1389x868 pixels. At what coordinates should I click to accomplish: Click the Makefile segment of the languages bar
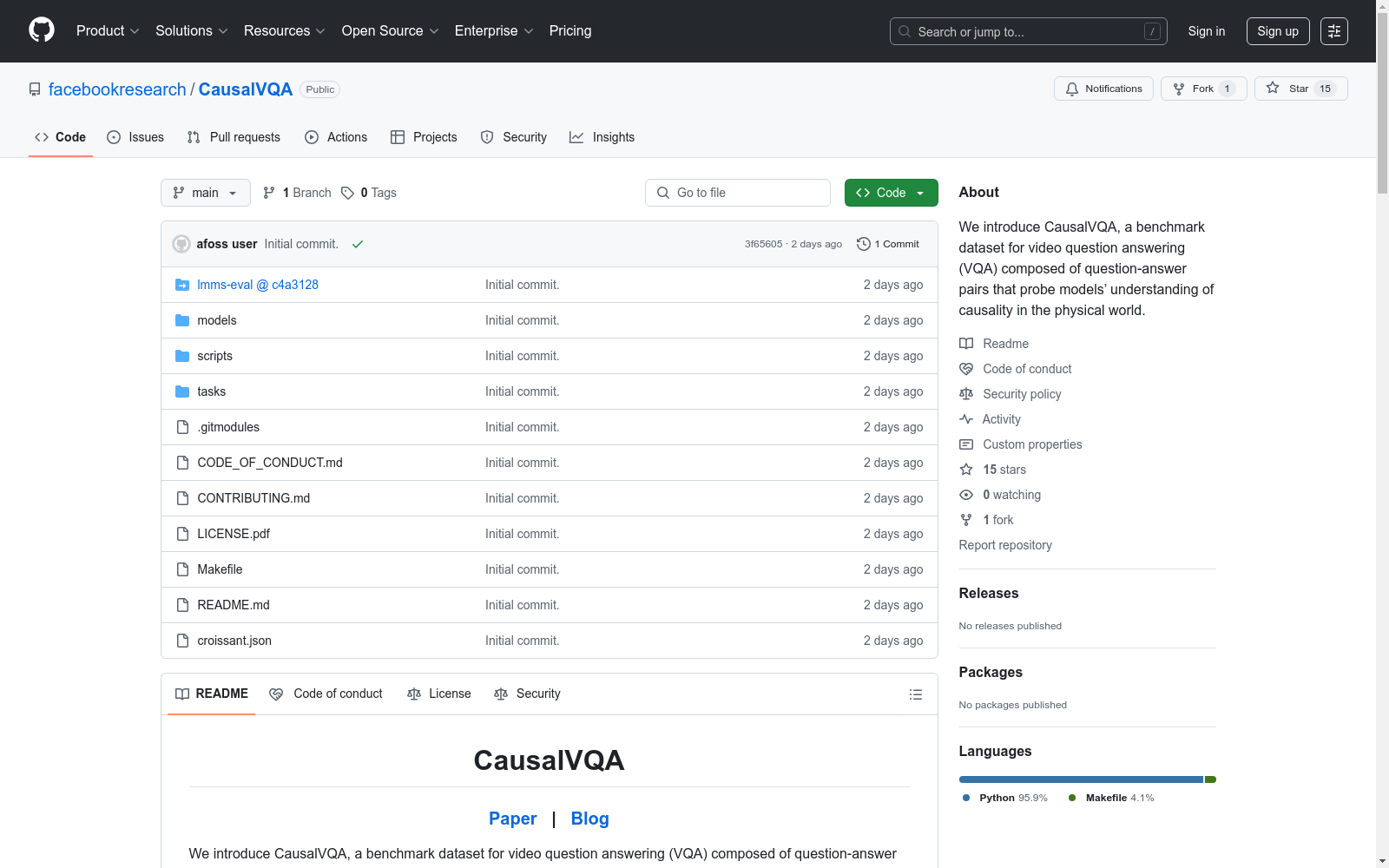(x=1211, y=779)
